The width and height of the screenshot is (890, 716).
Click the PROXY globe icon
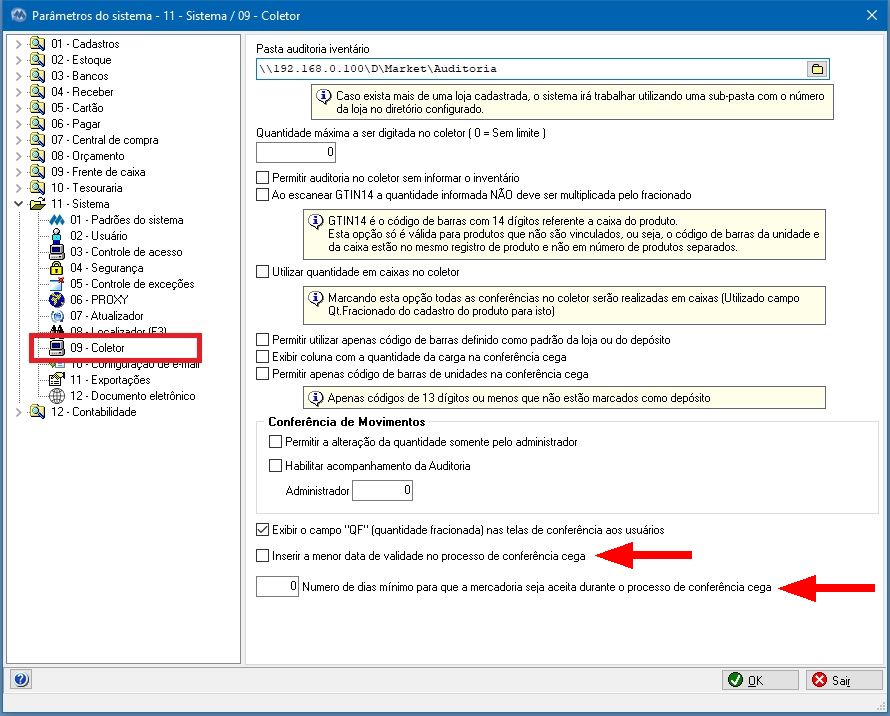57,299
